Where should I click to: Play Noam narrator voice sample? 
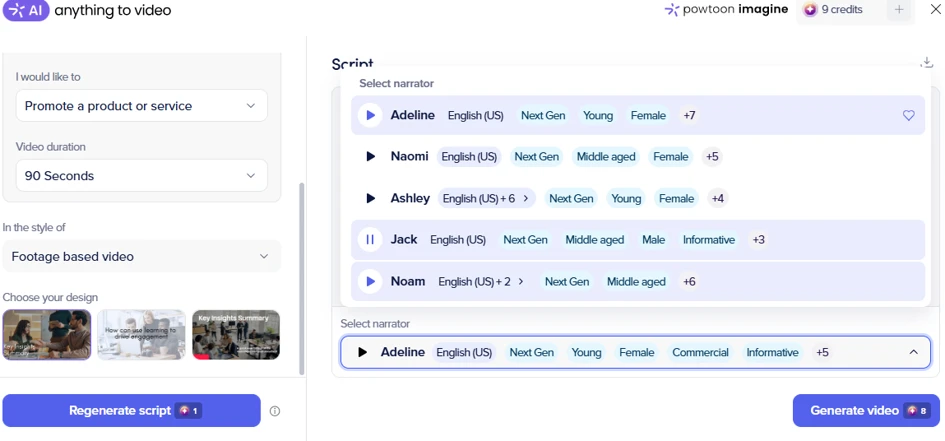(x=370, y=281)
